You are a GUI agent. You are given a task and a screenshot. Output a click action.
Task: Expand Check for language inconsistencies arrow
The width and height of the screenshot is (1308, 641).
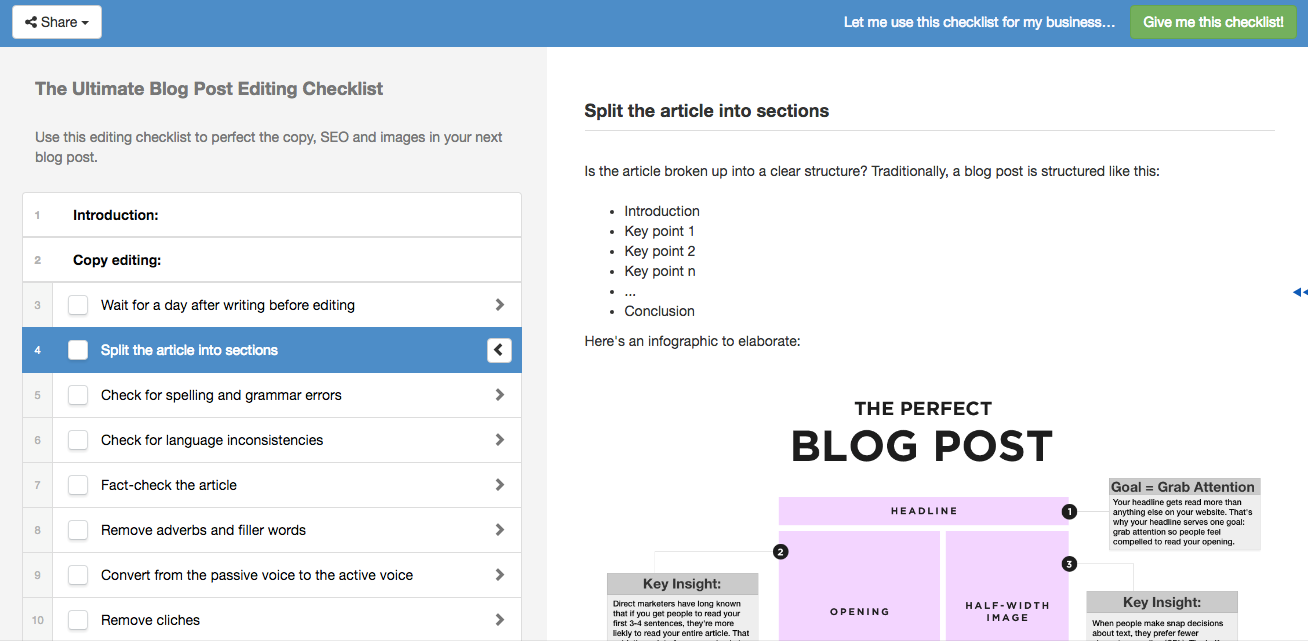[x=500, y=440]
